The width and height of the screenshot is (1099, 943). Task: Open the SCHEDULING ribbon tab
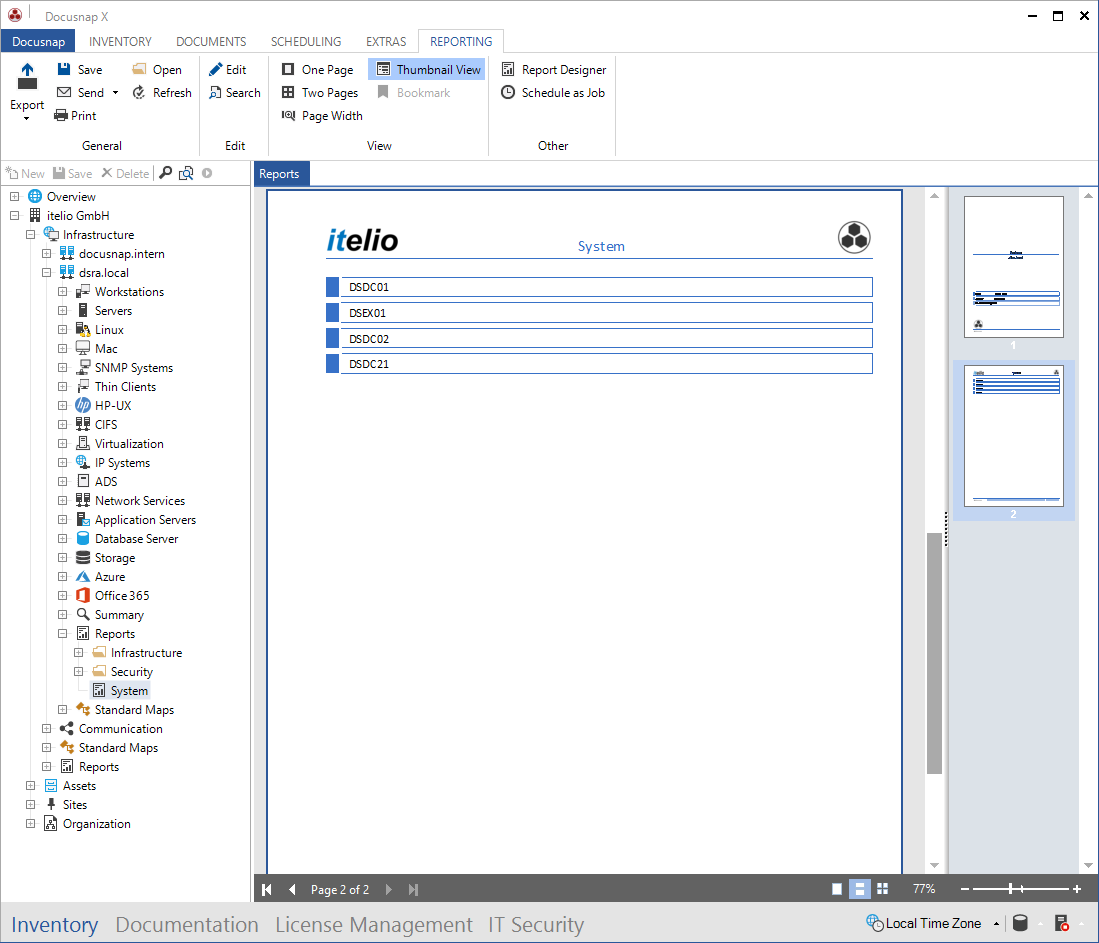(306, 41)
